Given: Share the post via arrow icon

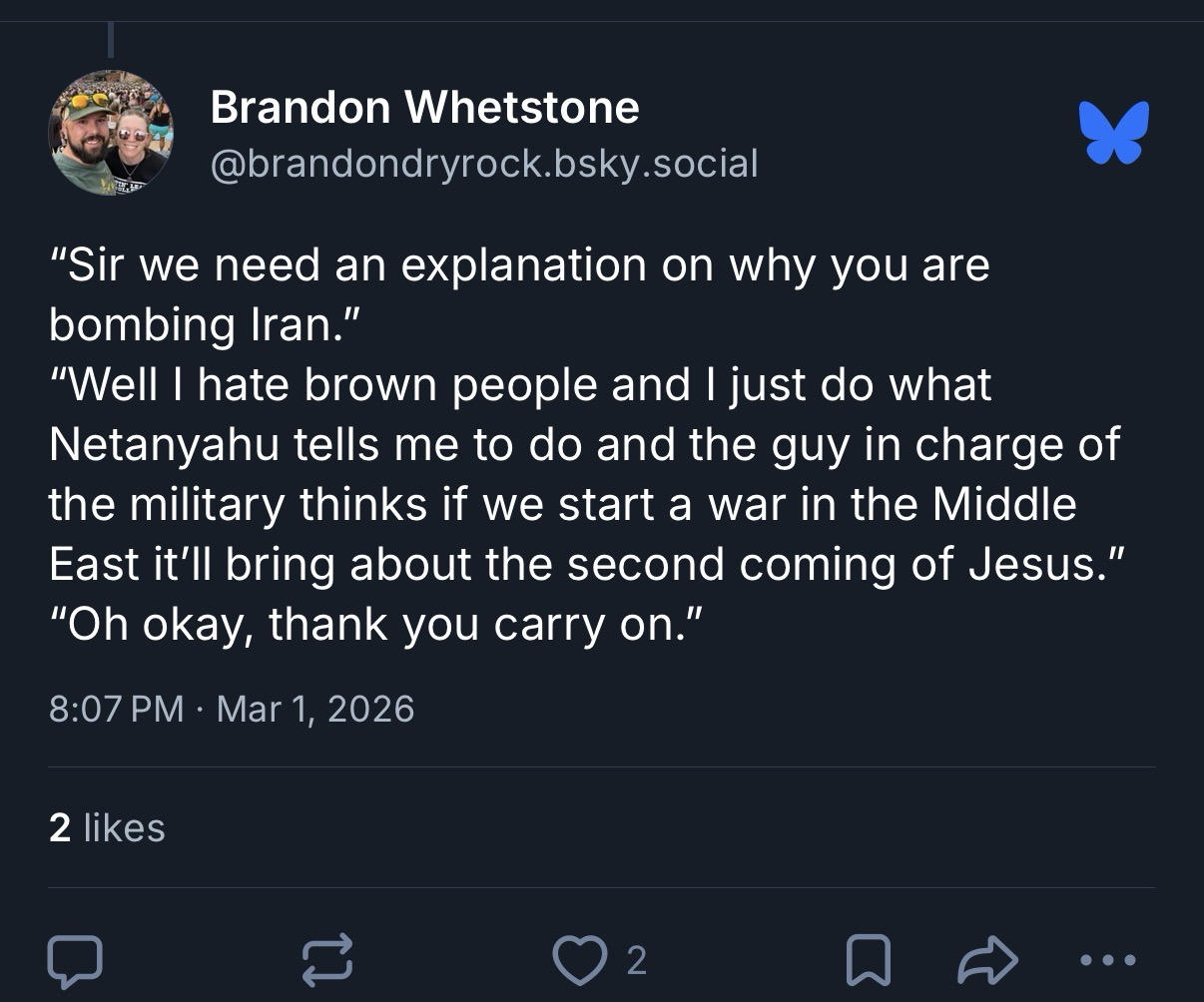Looking at the screenshot, I should click(987, 960).
